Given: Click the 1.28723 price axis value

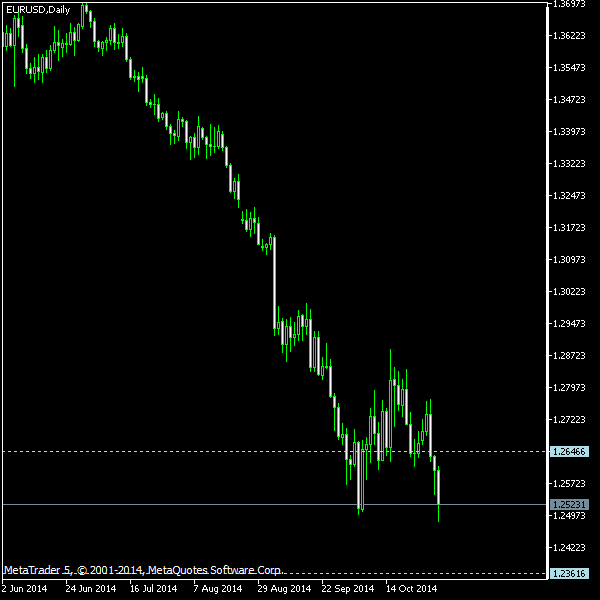Looking at the screenshot, I should (569, 355).
